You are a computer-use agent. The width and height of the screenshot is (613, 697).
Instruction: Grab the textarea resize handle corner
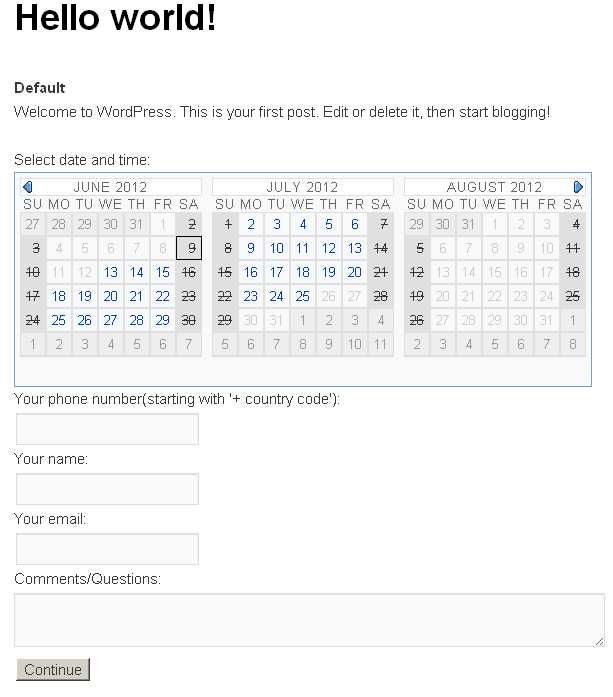pos(599,641)
